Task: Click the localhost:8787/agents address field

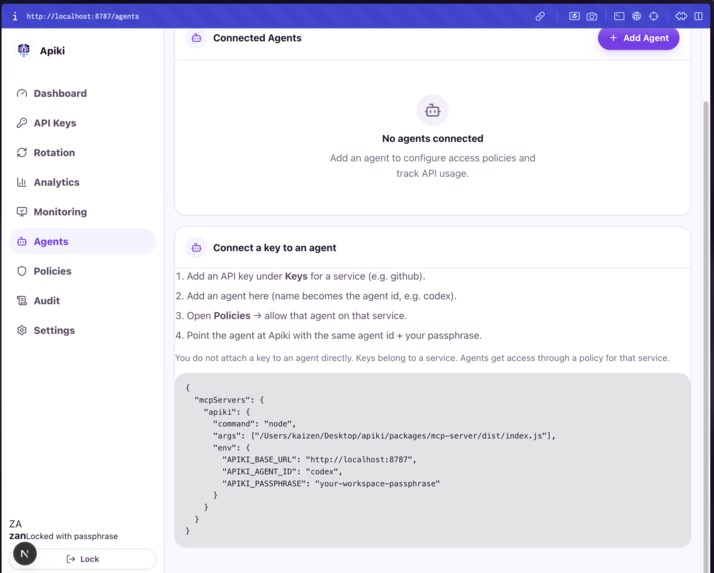Action: 83,16
